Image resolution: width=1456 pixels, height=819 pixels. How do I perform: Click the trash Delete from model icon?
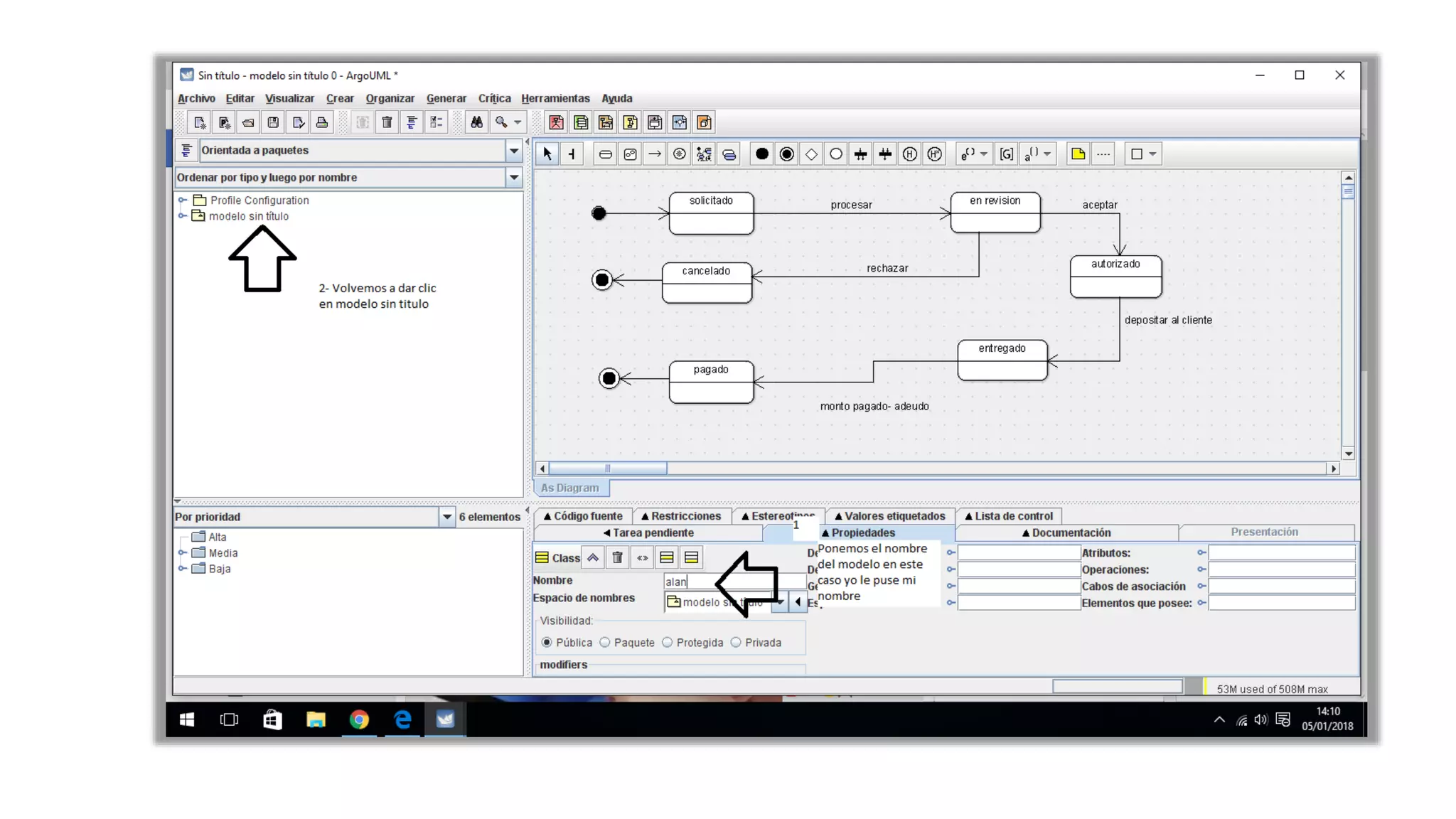387,122
